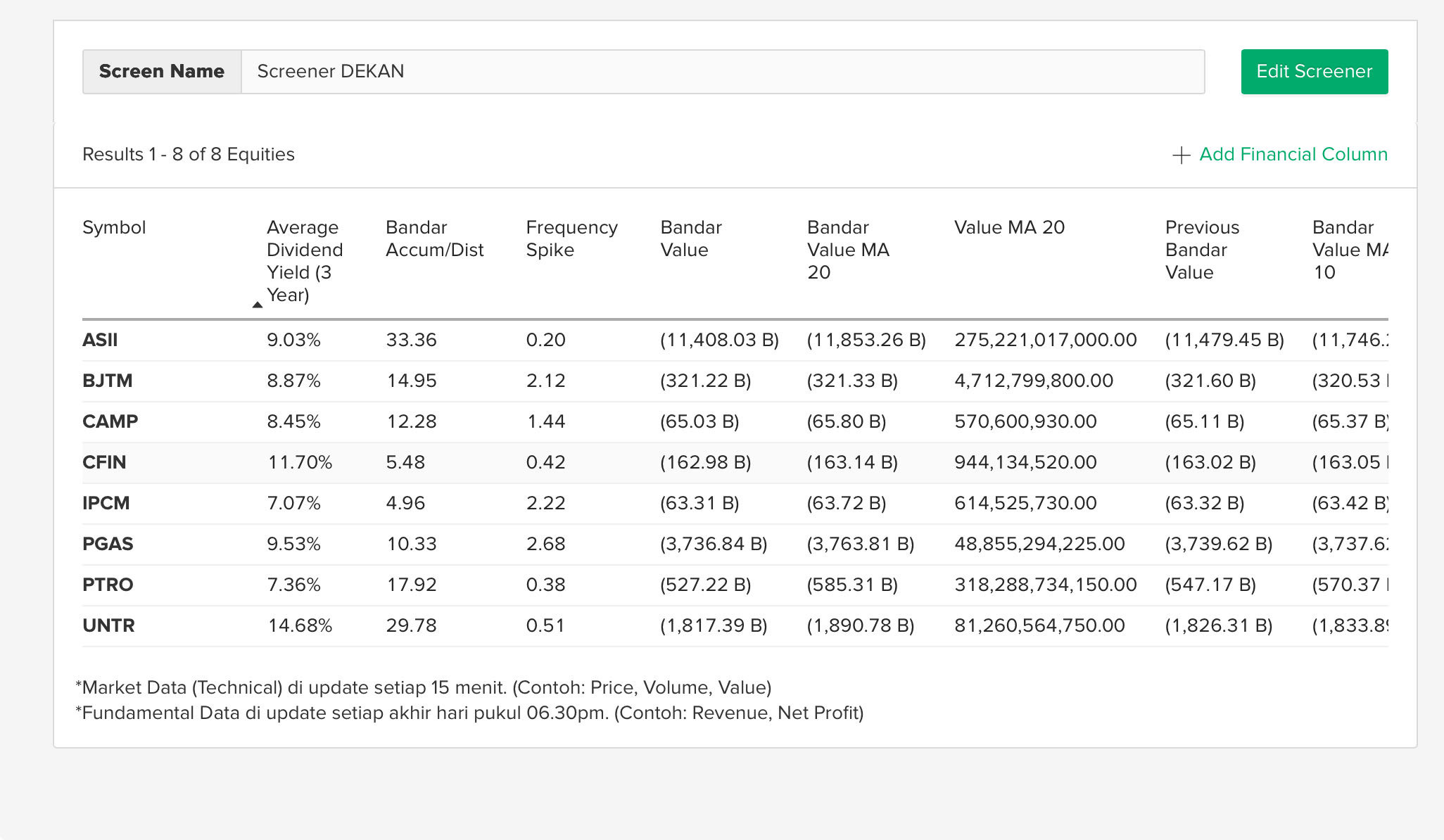The image size is (1444, 840).
Task: Click BJTM Bandar Accum/Dist value 14.95
Action: click(411, 381)
